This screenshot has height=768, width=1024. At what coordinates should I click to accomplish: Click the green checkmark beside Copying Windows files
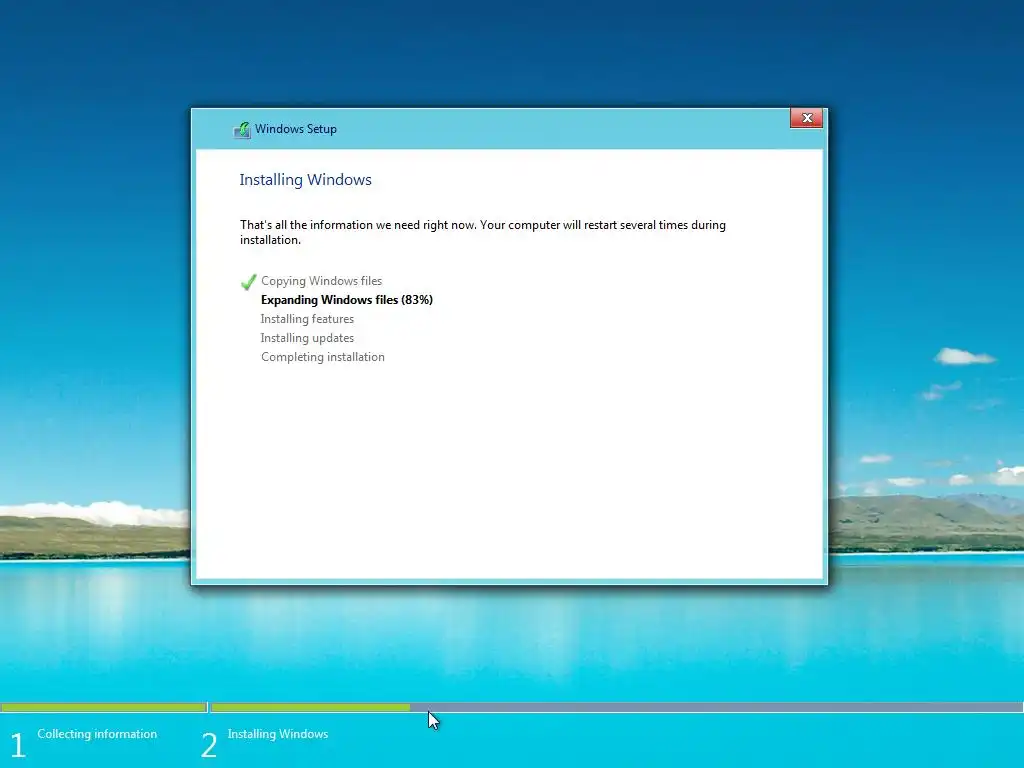[248, 282]
